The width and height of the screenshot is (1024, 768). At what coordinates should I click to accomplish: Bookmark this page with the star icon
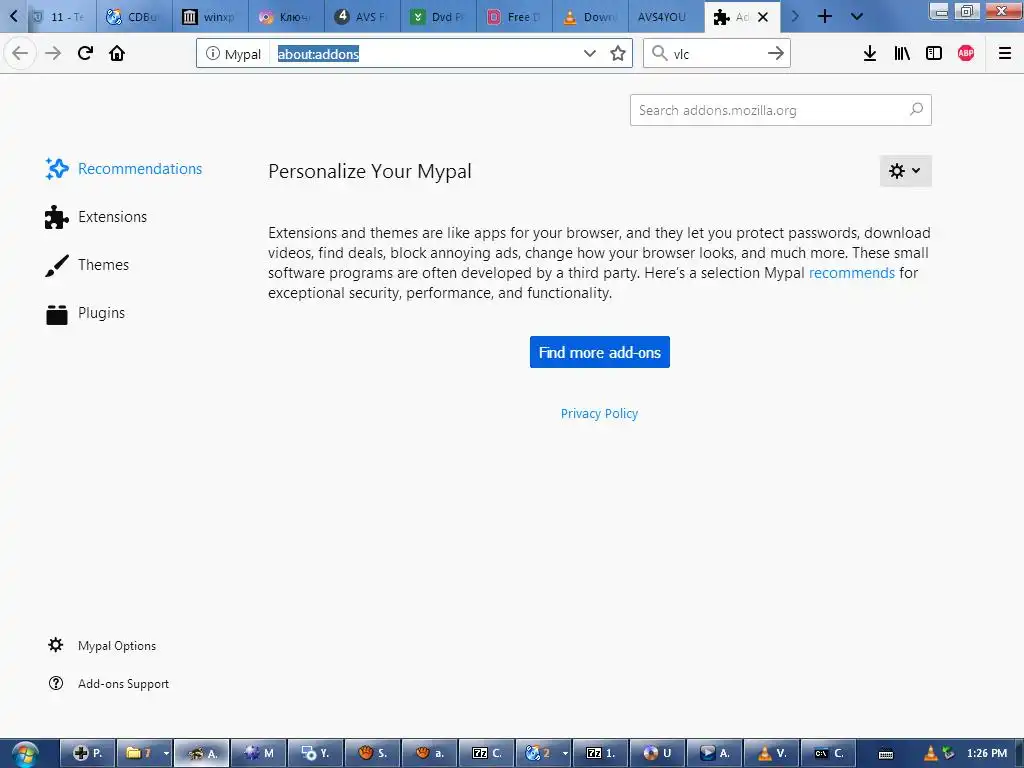[x=618, y=54]
